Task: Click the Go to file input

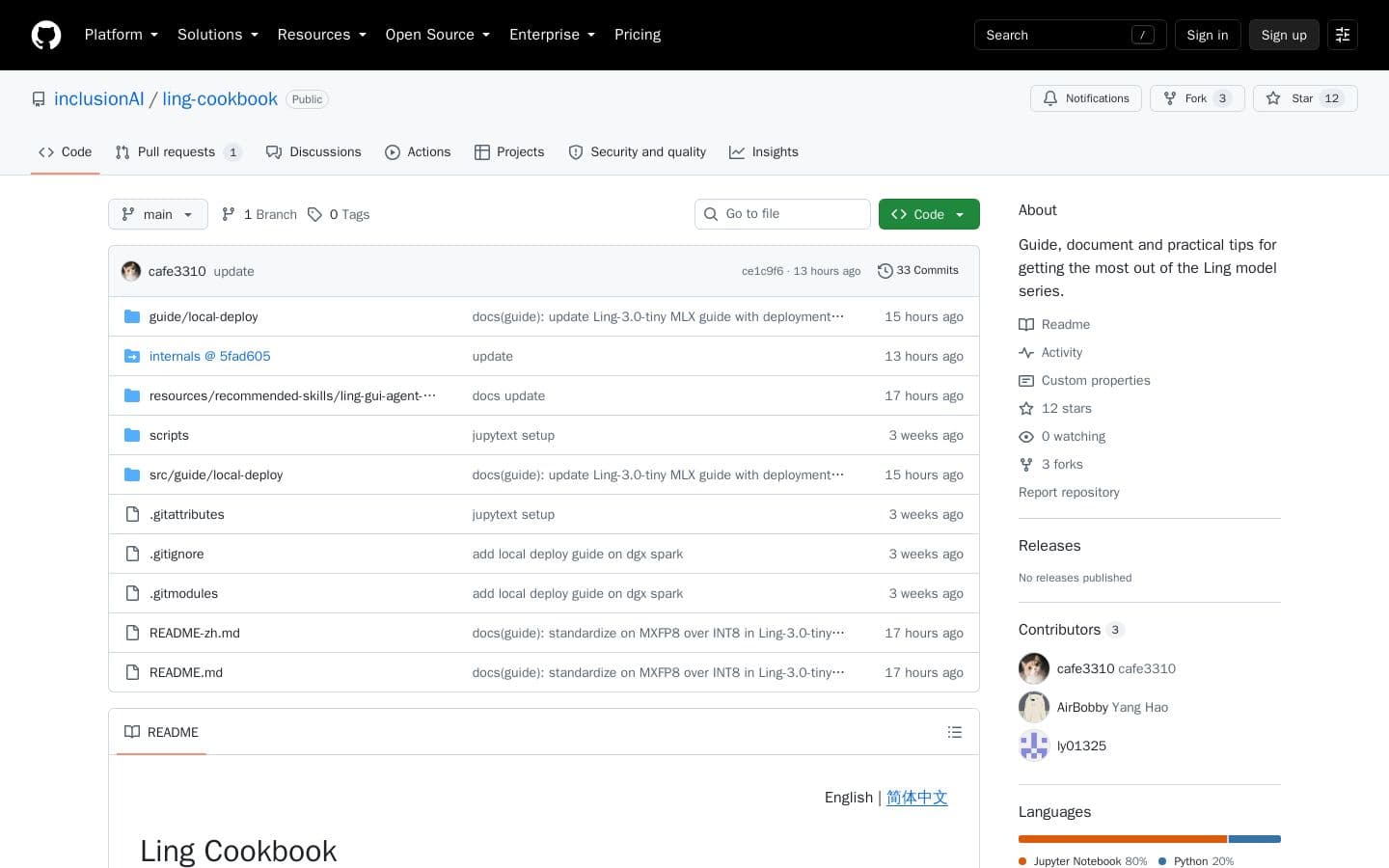Action: 782,214
